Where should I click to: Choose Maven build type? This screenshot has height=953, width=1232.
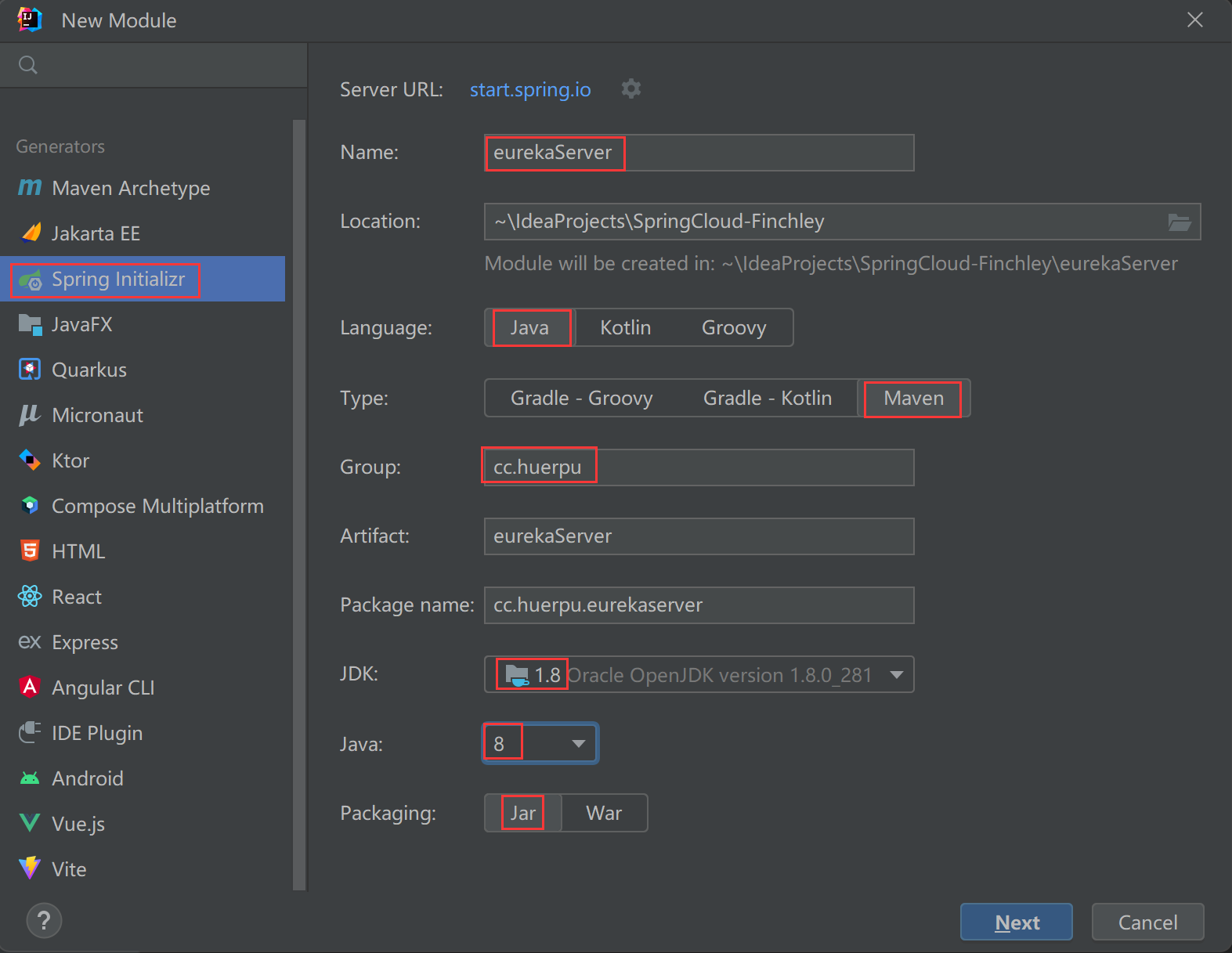tap(914, 398)
